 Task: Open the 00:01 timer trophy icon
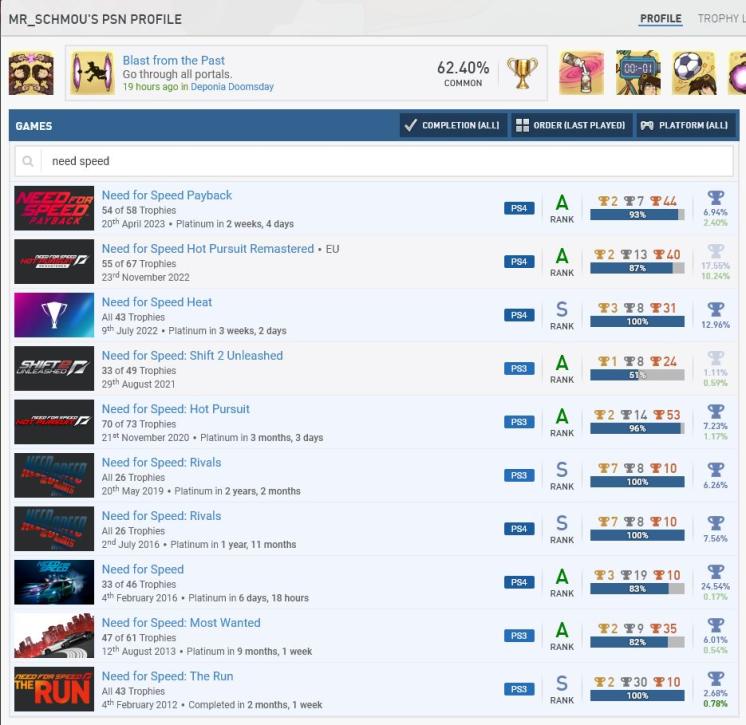[x=638, y=73]
